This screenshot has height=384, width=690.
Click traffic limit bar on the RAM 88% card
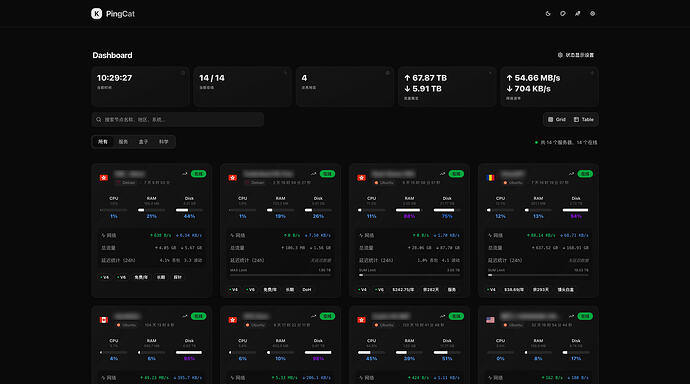pyautogui.click(x=410, y=275)
